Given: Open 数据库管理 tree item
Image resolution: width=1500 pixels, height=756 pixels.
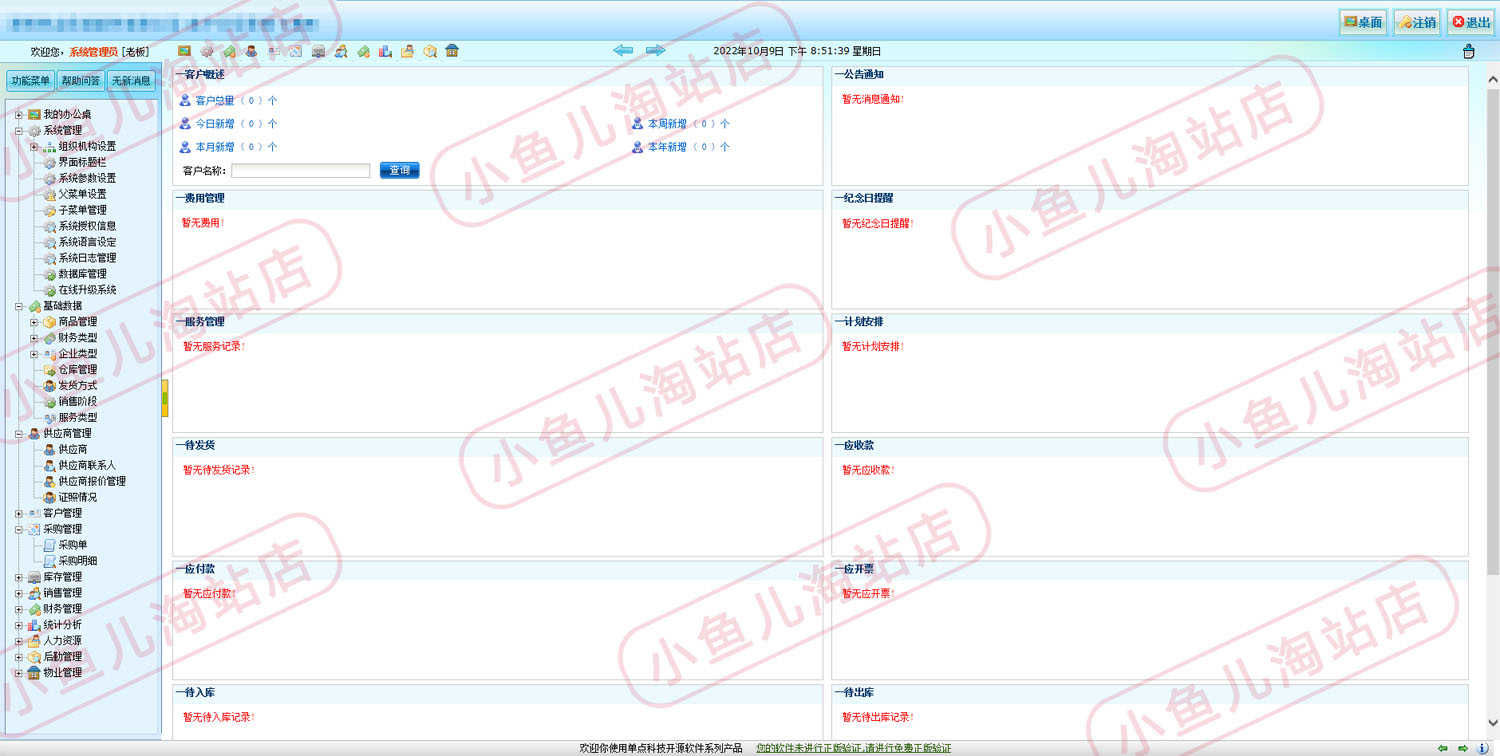Looking at the screenshot, I should pyautogui.click(x=82, y=274).
